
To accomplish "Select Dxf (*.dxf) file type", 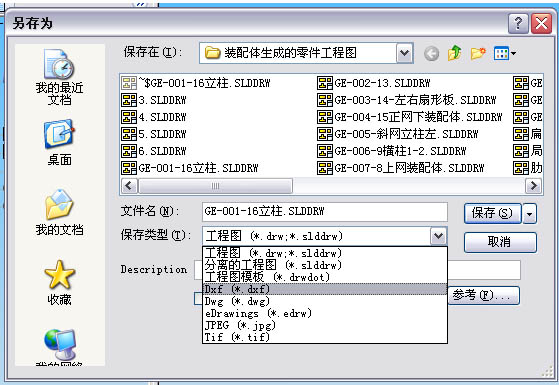I will click(324, 289).
